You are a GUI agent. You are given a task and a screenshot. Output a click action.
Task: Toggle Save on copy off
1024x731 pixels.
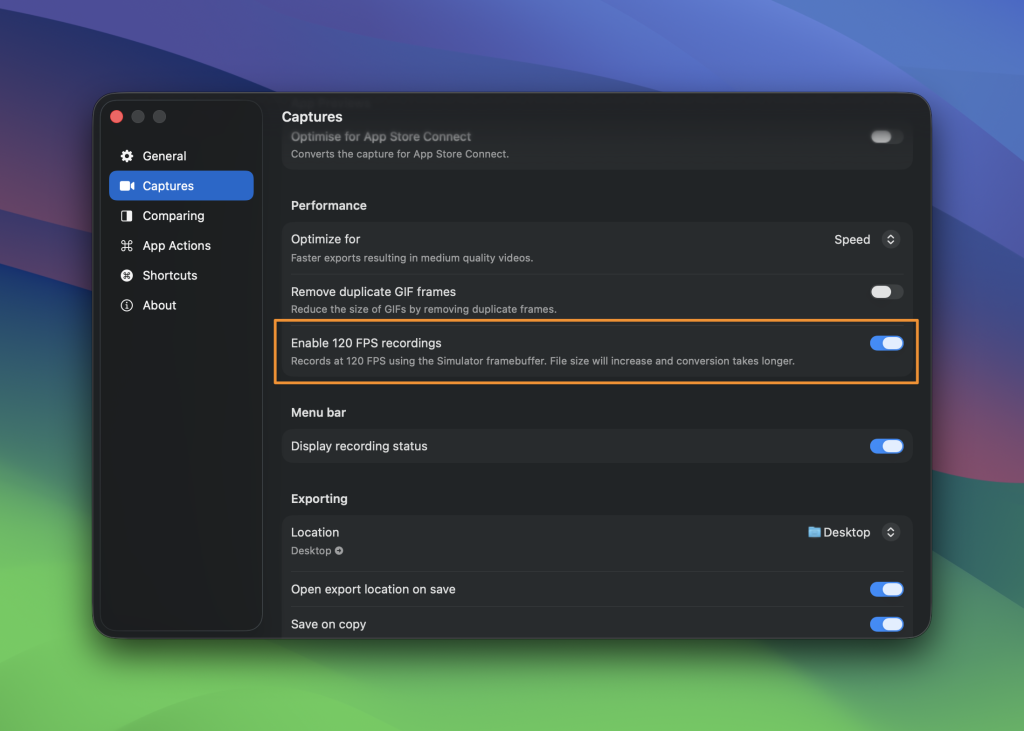pyautogui.click(x=886, y=624)
